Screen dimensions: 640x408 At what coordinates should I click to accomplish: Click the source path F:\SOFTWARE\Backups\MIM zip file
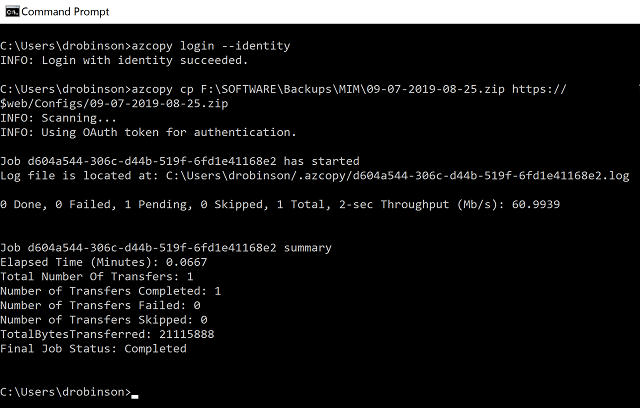pos(353,89)
